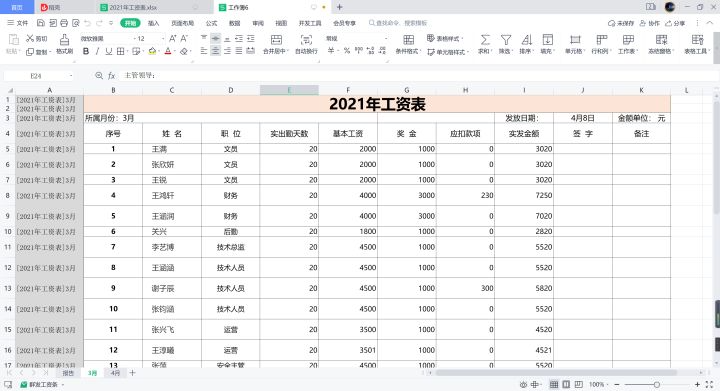The width and height of the screenshot is (720, 391).
Task: Click the Rows and Columns (行和列) icon
Action: [601, 40]
